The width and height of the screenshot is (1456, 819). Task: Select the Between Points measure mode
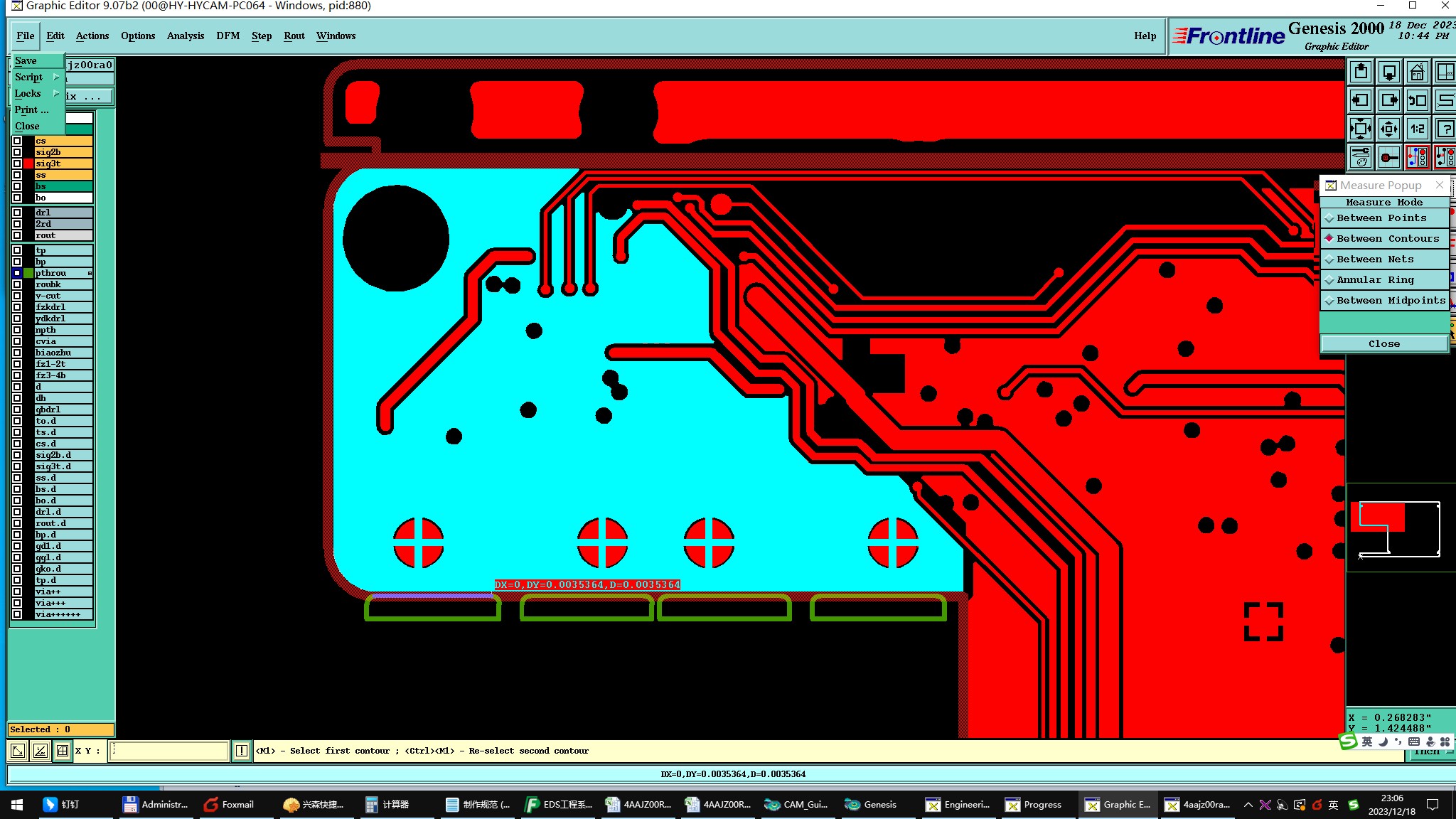point(1384,218)
